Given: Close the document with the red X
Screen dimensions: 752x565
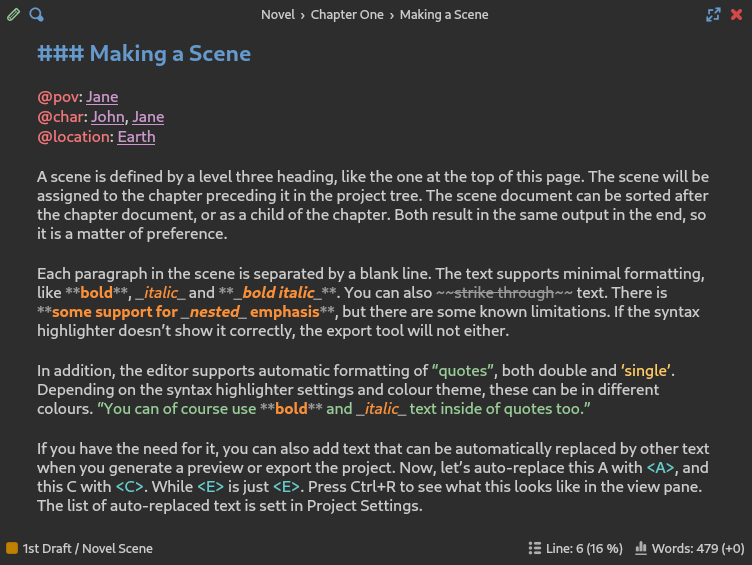Looking at the screenshot, I should click(737, 14).
